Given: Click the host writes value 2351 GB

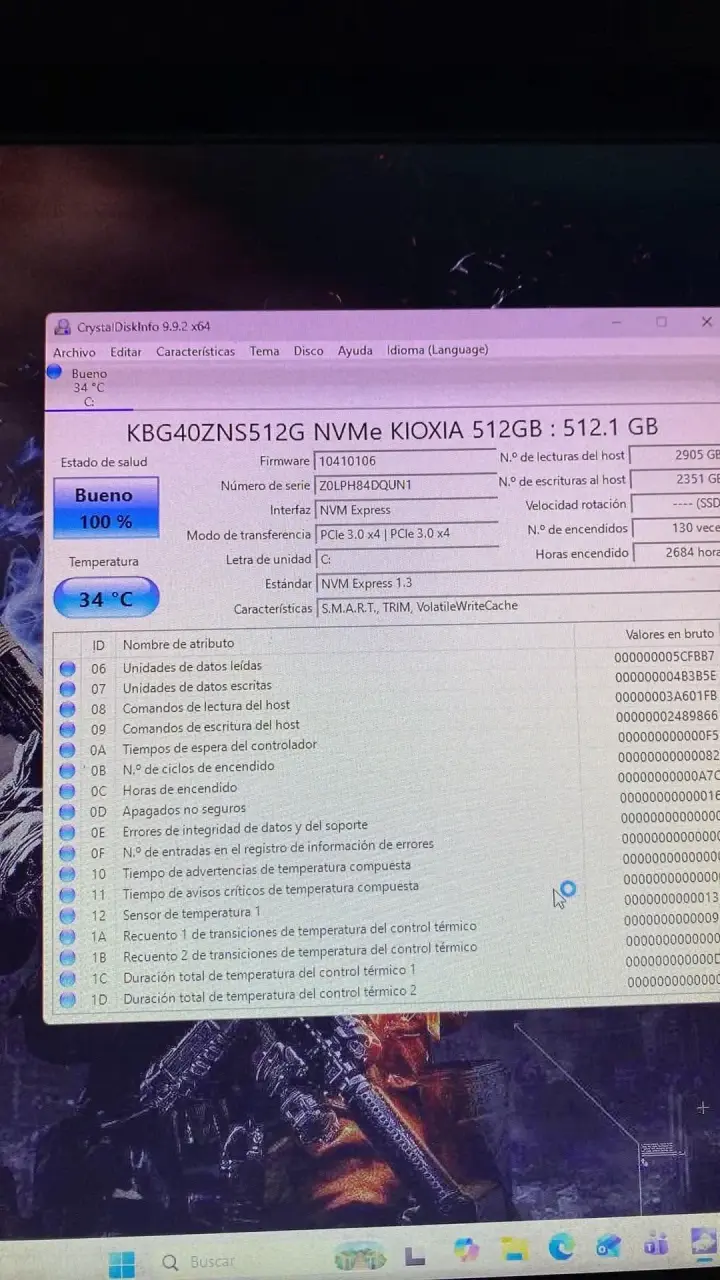Looking at the screenshot, I should pos(675,479).
